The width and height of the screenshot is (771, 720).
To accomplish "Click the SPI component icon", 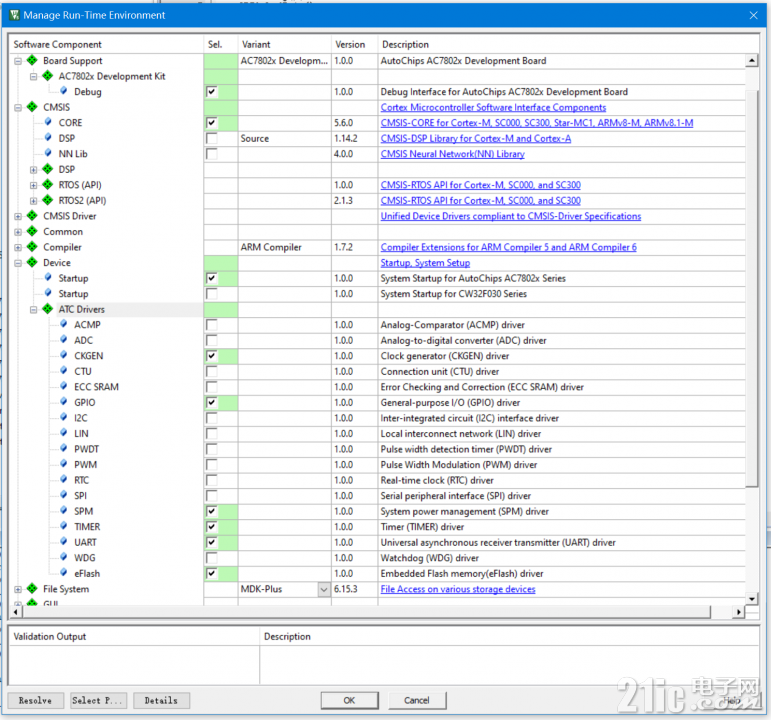I will click(x=63, y=495).
